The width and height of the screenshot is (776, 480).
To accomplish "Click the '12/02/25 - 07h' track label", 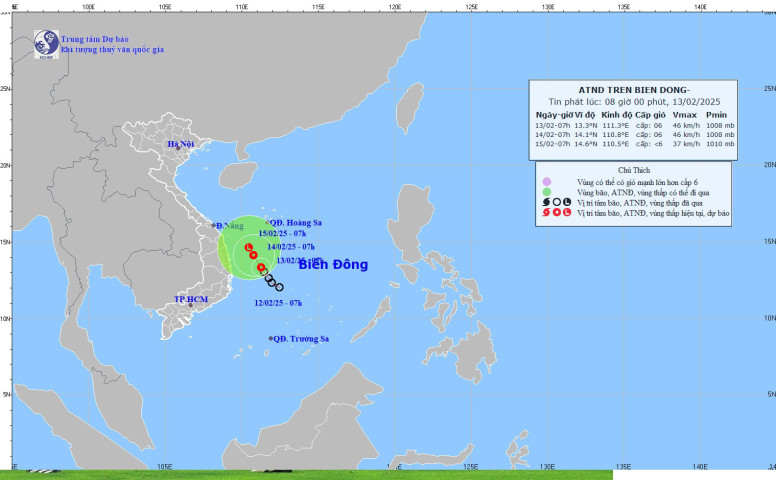I will click(x=278, y=303).
